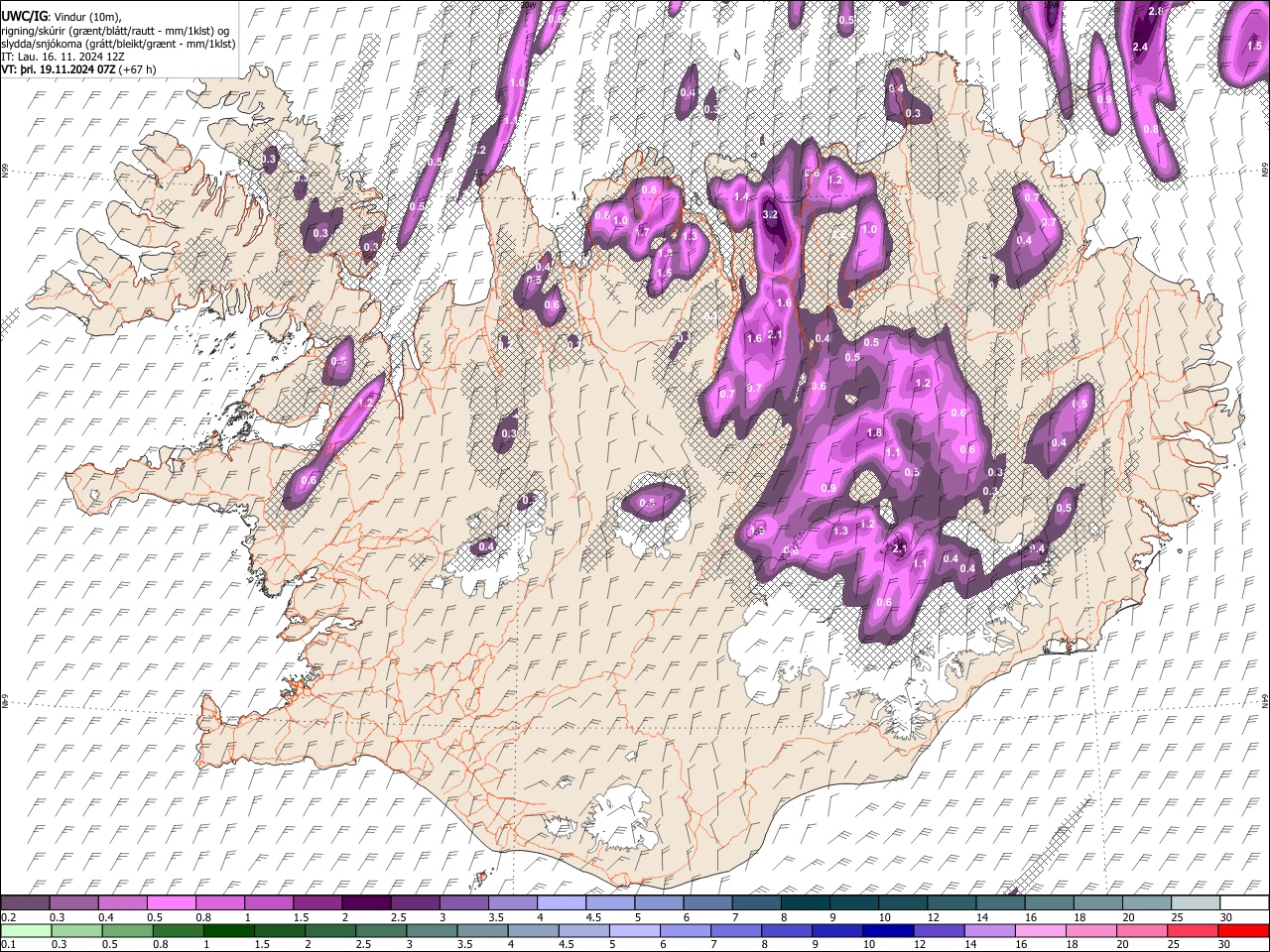Click the "20" label in the rain legend row
1270x952 pixels.
[x=1120, y=944]
